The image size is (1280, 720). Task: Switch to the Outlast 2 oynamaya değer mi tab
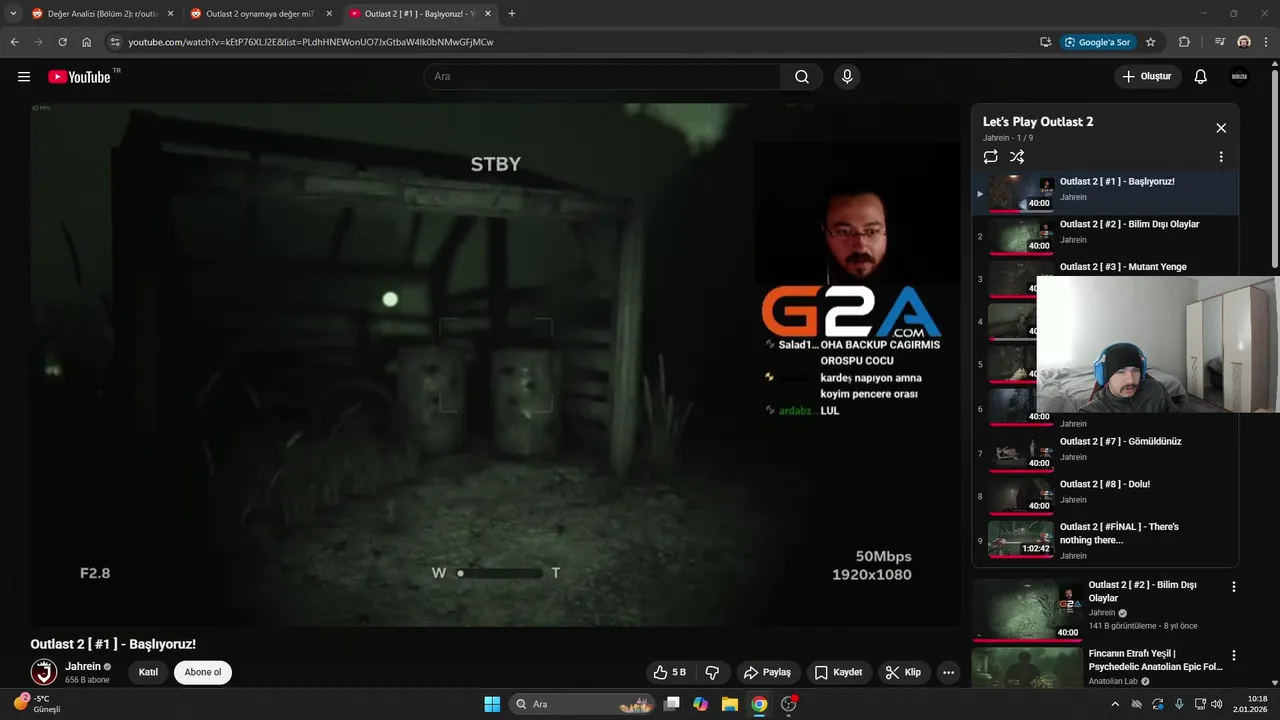[x=262, y=14]
